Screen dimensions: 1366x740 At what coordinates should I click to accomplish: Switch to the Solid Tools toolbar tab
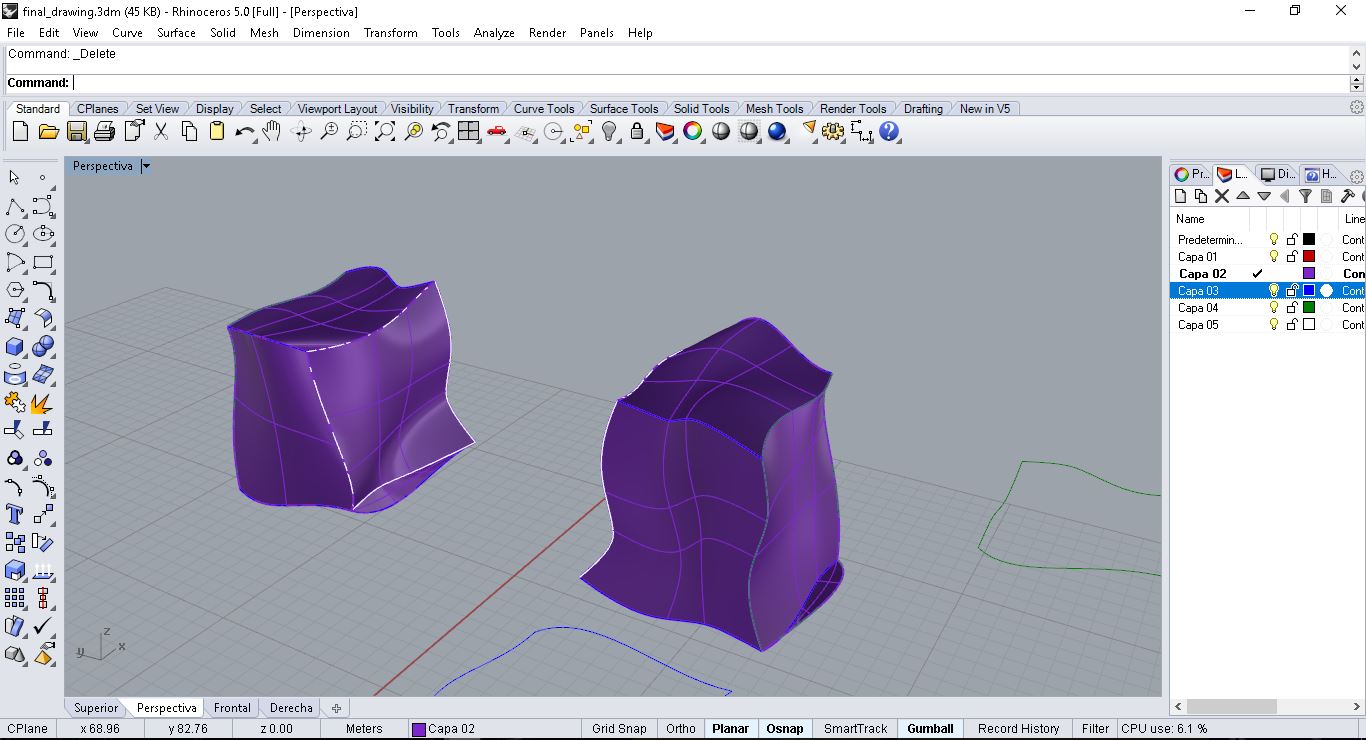701,109
